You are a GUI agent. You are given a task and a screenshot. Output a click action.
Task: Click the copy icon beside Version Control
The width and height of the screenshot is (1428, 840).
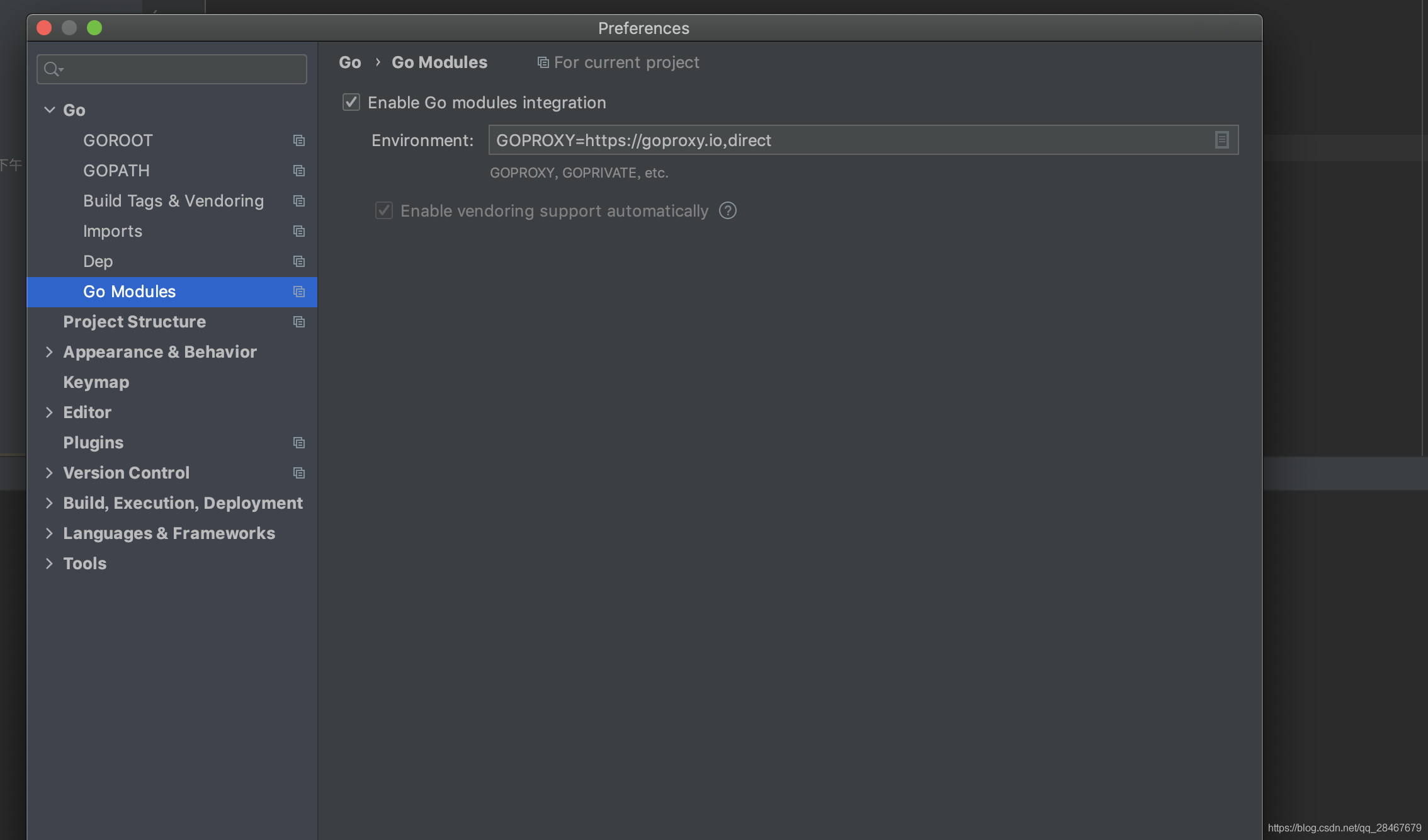[299, 473]
